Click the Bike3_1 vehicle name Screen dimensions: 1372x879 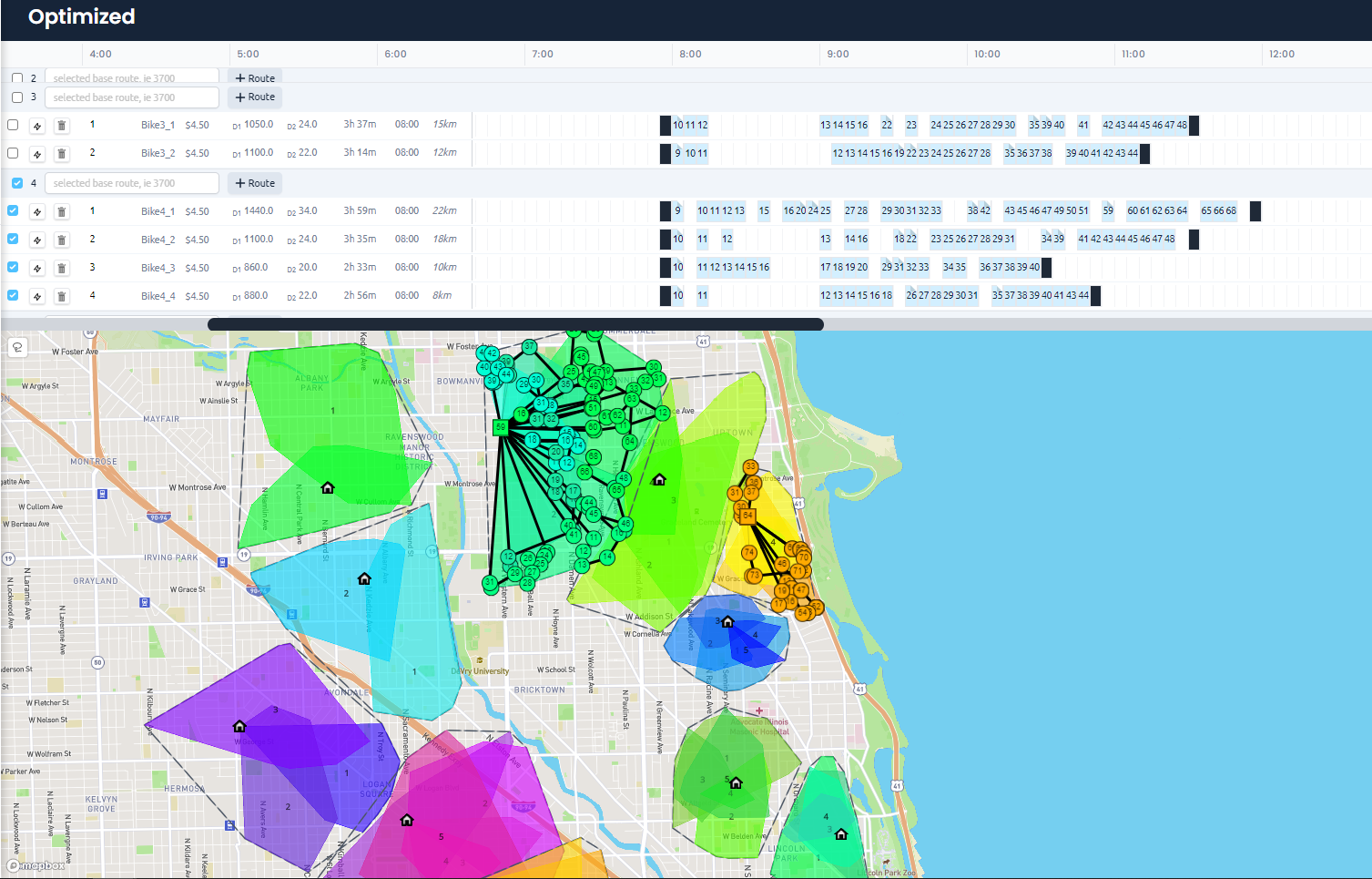click(x=158, y=126)
